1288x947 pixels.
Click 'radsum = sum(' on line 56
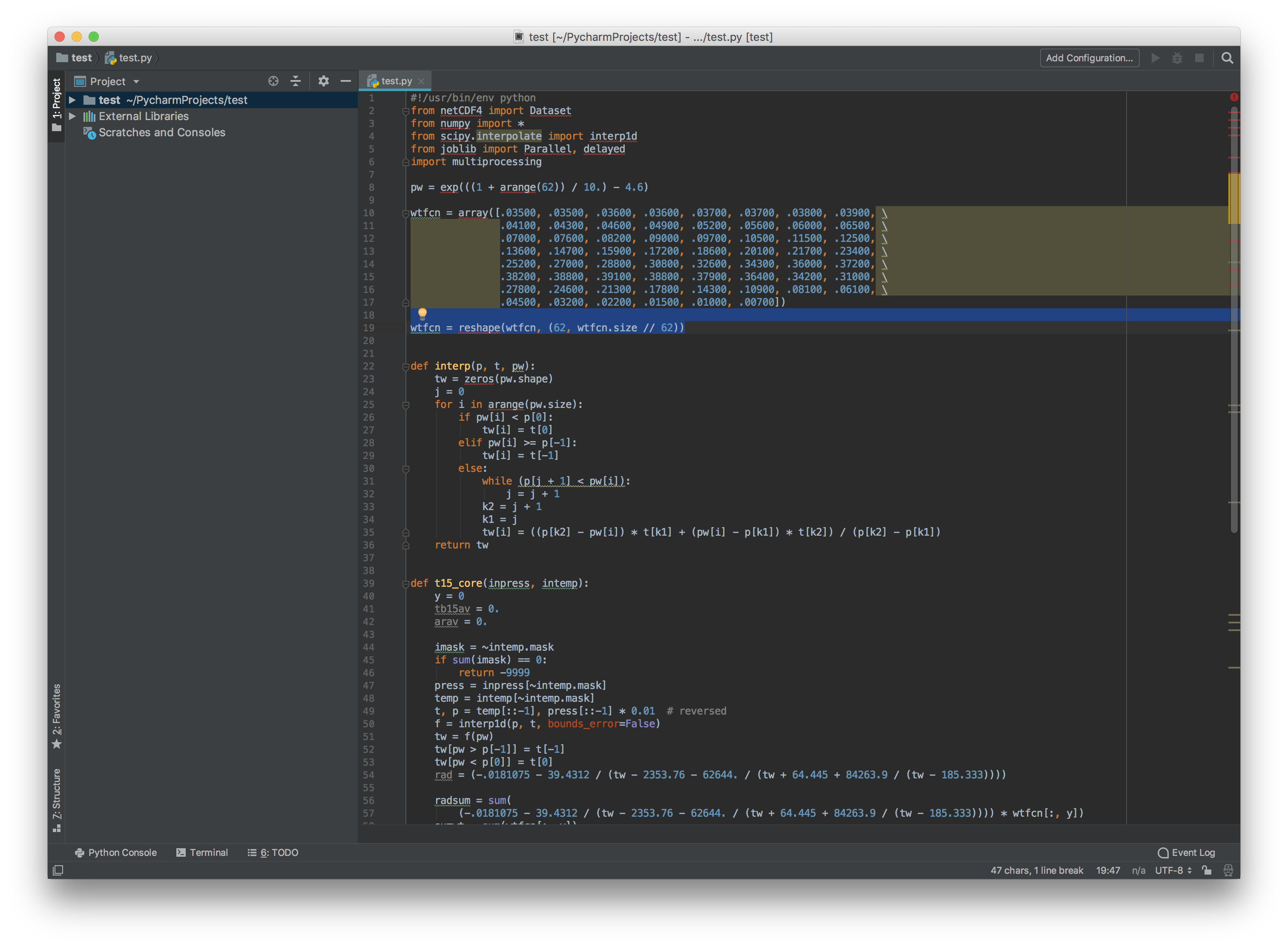[x=472, y=800]
